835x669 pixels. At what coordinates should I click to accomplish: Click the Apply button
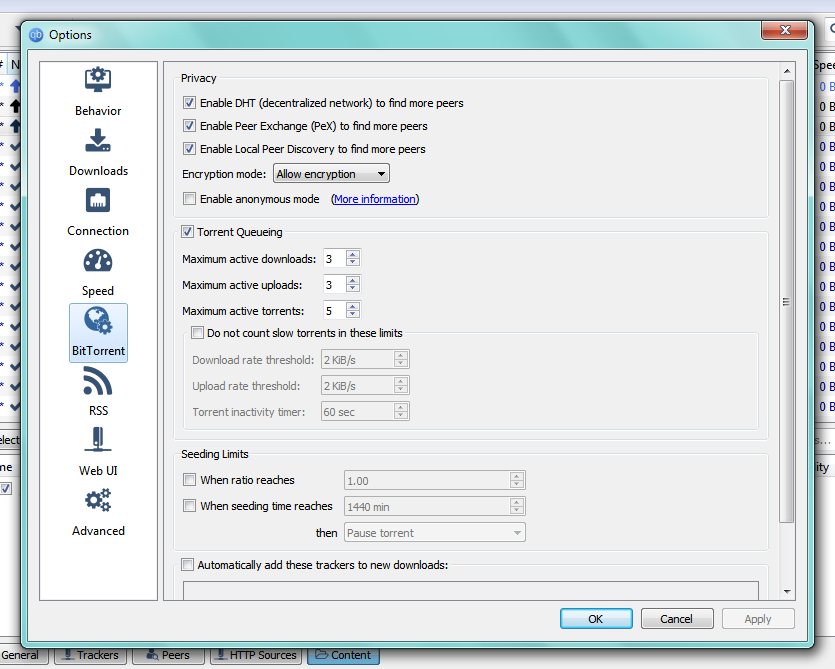click(x=757, y=618)
